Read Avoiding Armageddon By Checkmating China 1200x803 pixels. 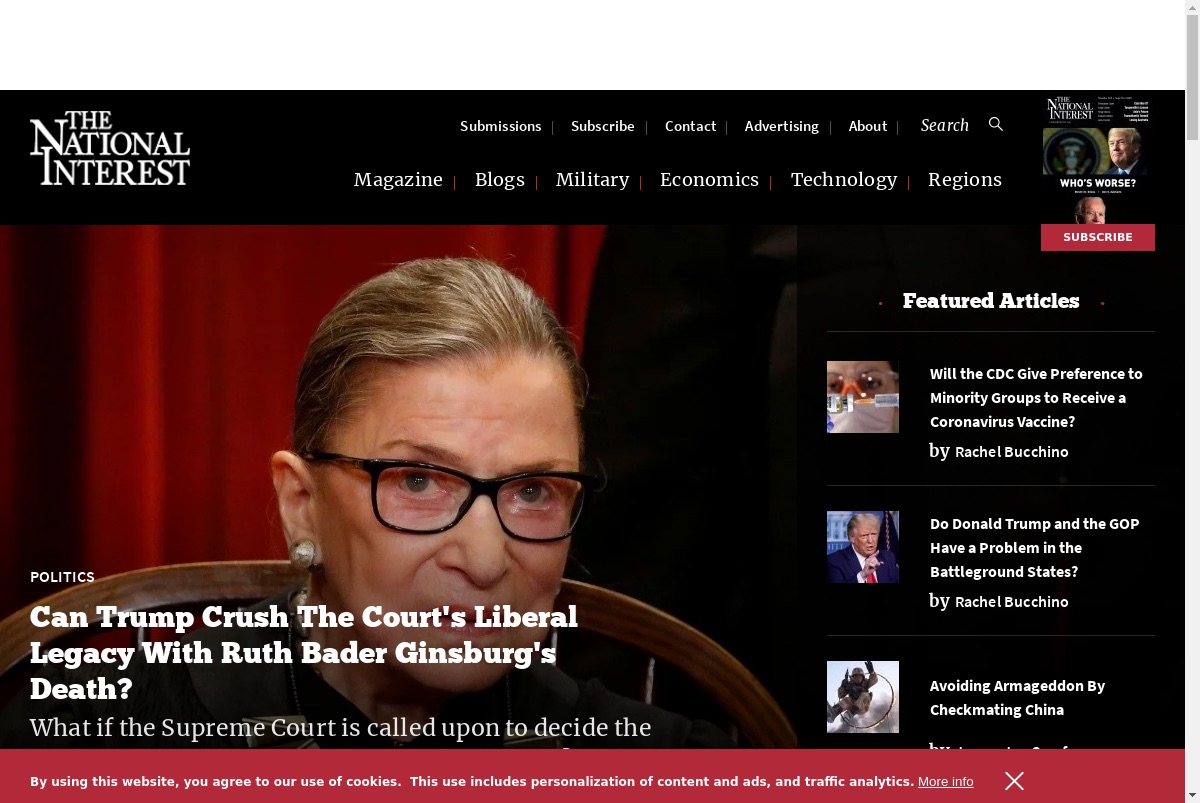coord(1017,698)
